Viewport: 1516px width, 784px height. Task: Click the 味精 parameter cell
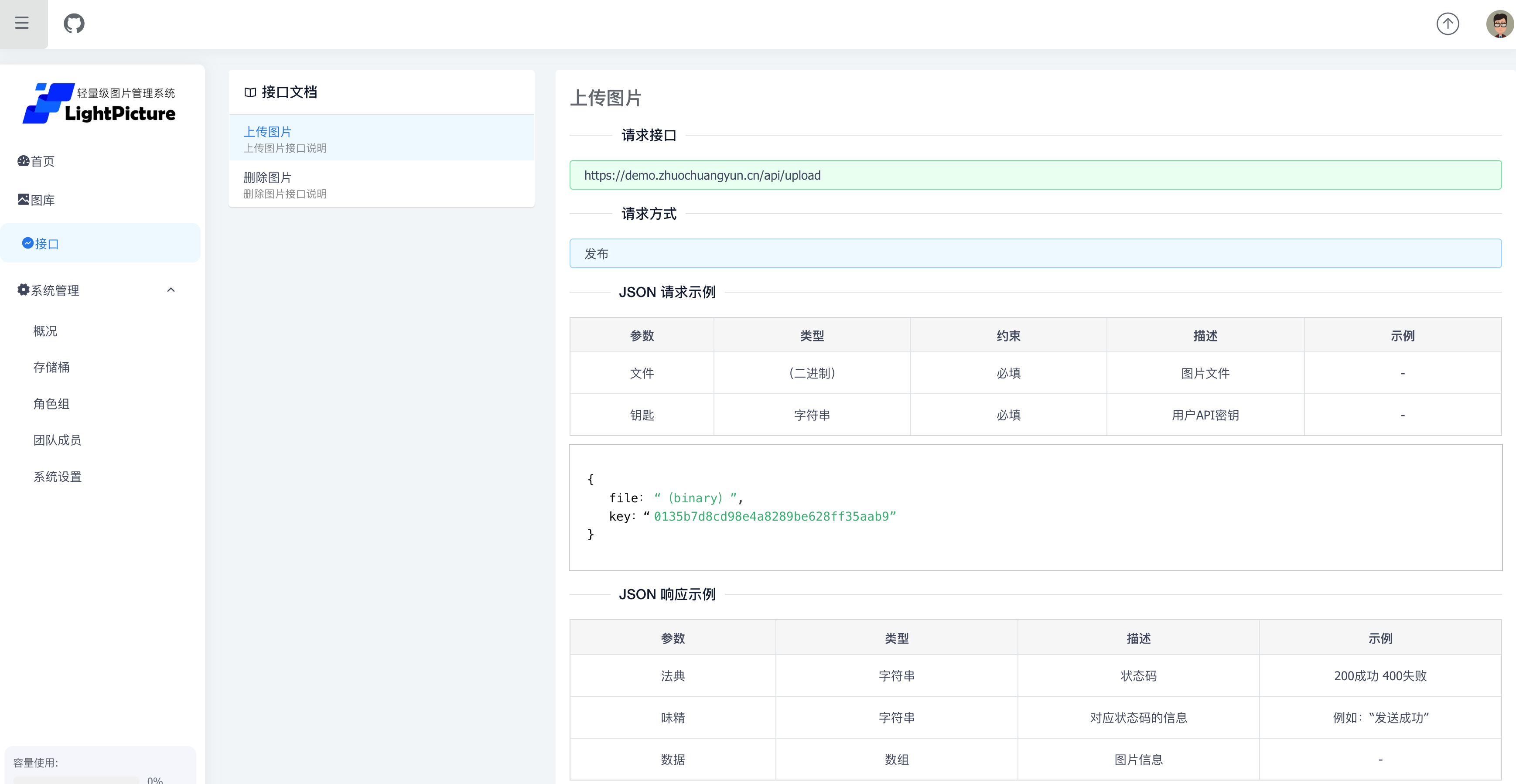click(x=673, y=717)
